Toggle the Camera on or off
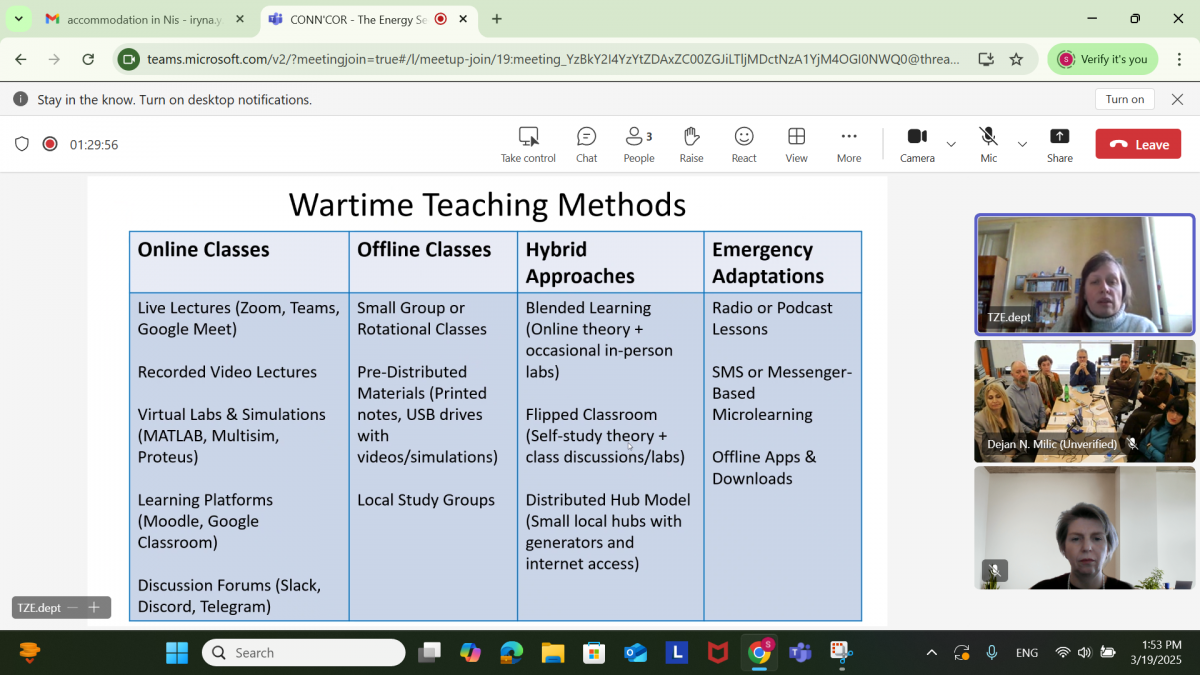Image resolution: width=1200 pixels, height=675 pixels. pyautogui.click(x=917, y=144)
